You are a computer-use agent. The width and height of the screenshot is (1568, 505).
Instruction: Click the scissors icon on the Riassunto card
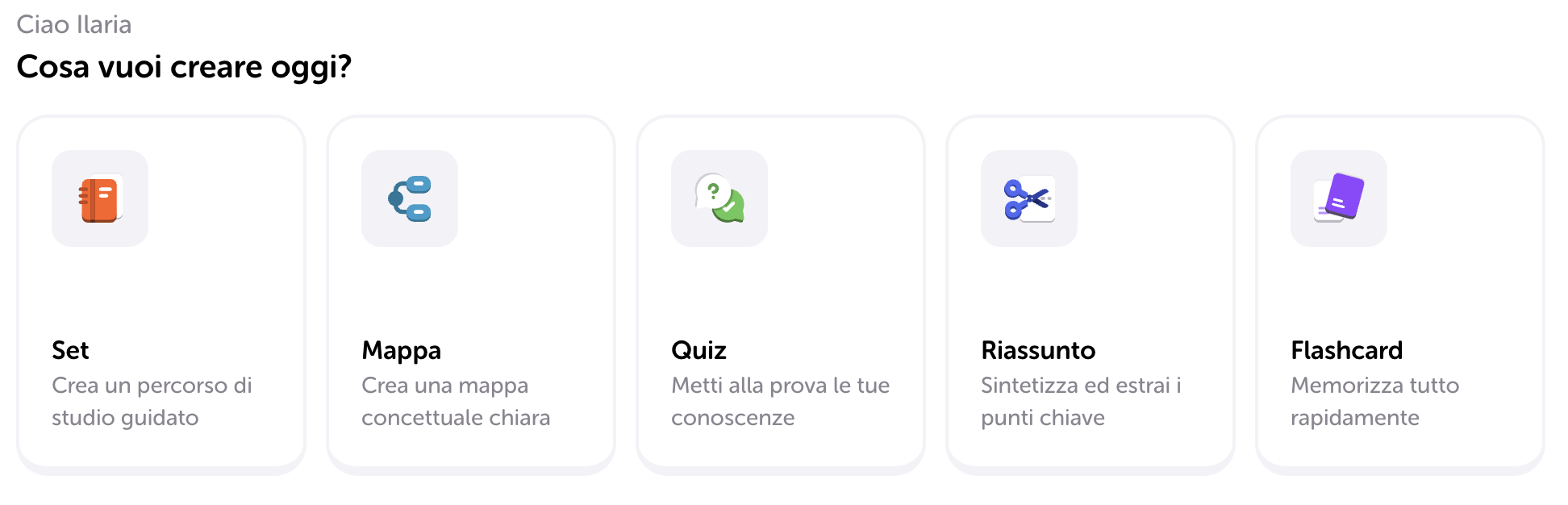point(1029,198)
